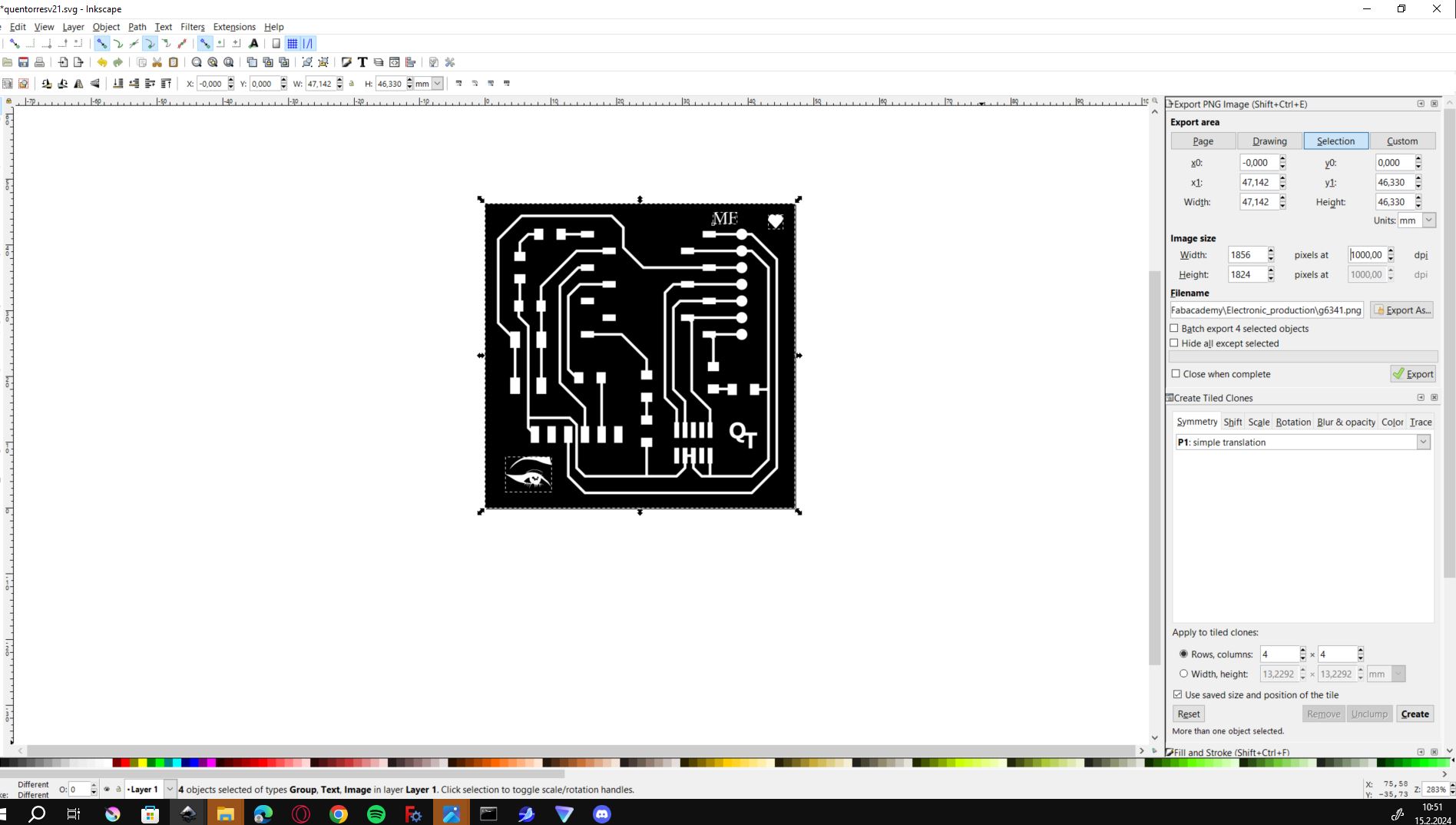1456x825 pixels.
Task: Select Rows, columns radio button
Action: click(x=1183, y=654)
